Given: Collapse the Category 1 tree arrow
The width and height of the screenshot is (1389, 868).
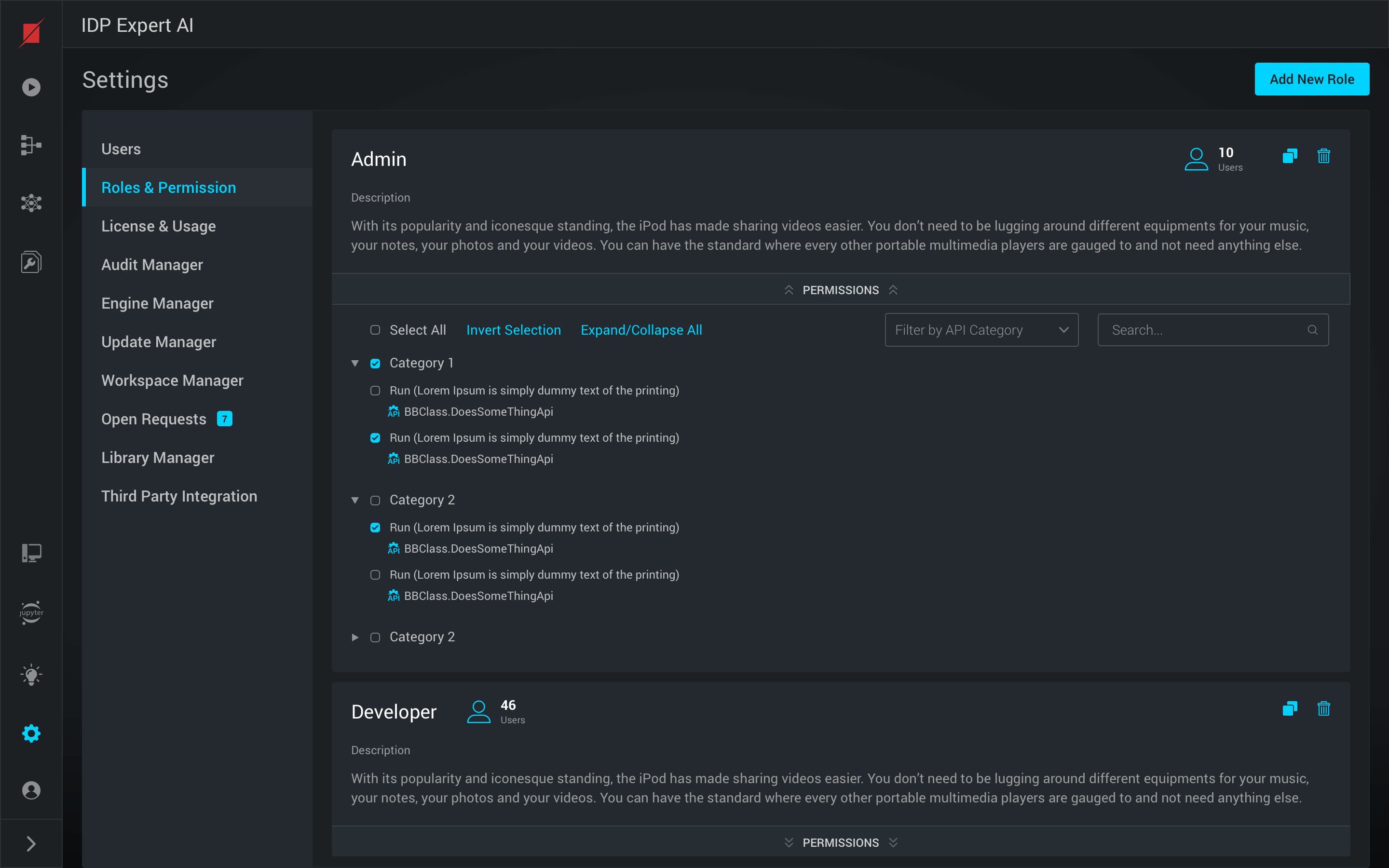Looking at the screenshot, I should 355,364.
